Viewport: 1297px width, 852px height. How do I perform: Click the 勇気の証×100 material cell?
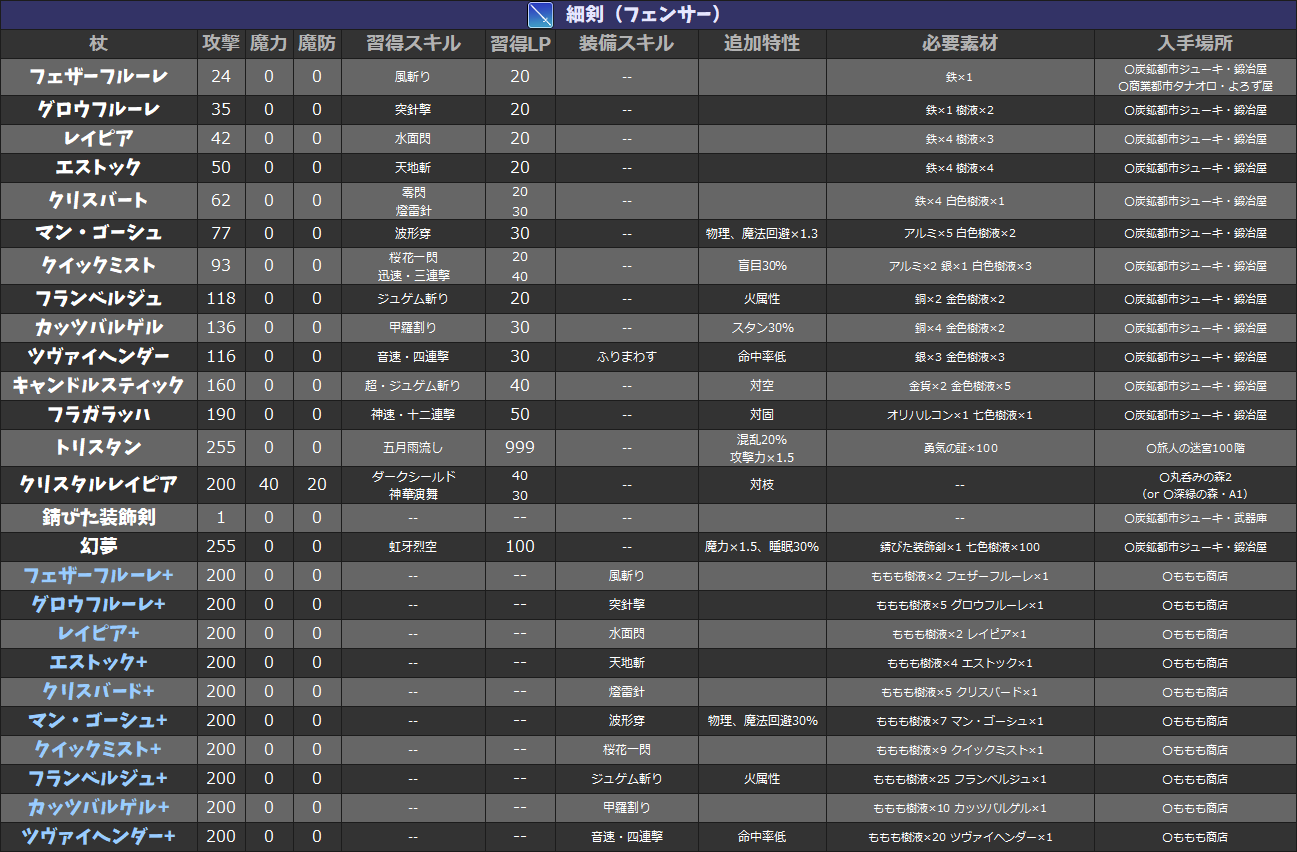tap(960, 448)
